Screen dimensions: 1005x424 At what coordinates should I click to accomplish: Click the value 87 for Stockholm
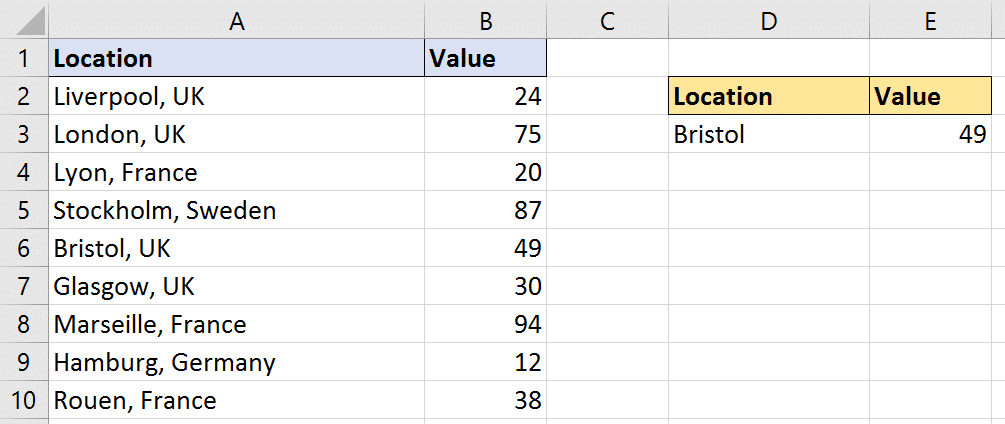click(486, 210)
